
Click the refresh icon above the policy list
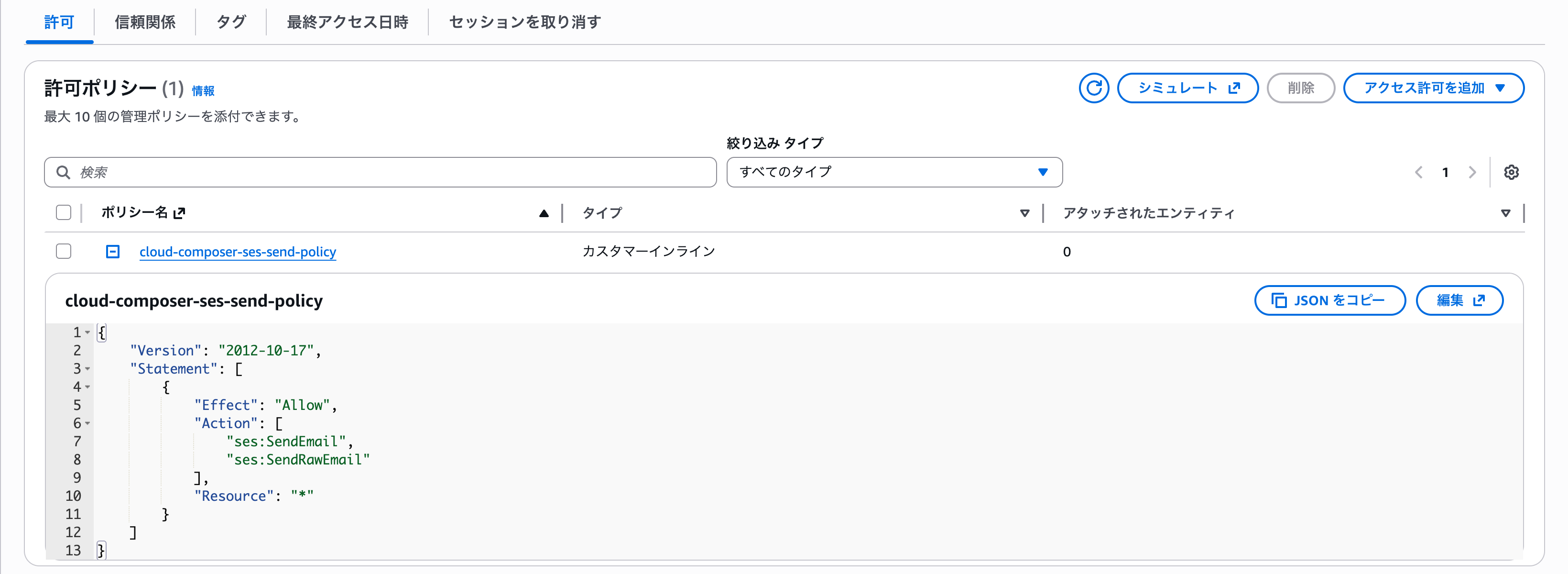pyautogui.click(x=1094, y=88)
